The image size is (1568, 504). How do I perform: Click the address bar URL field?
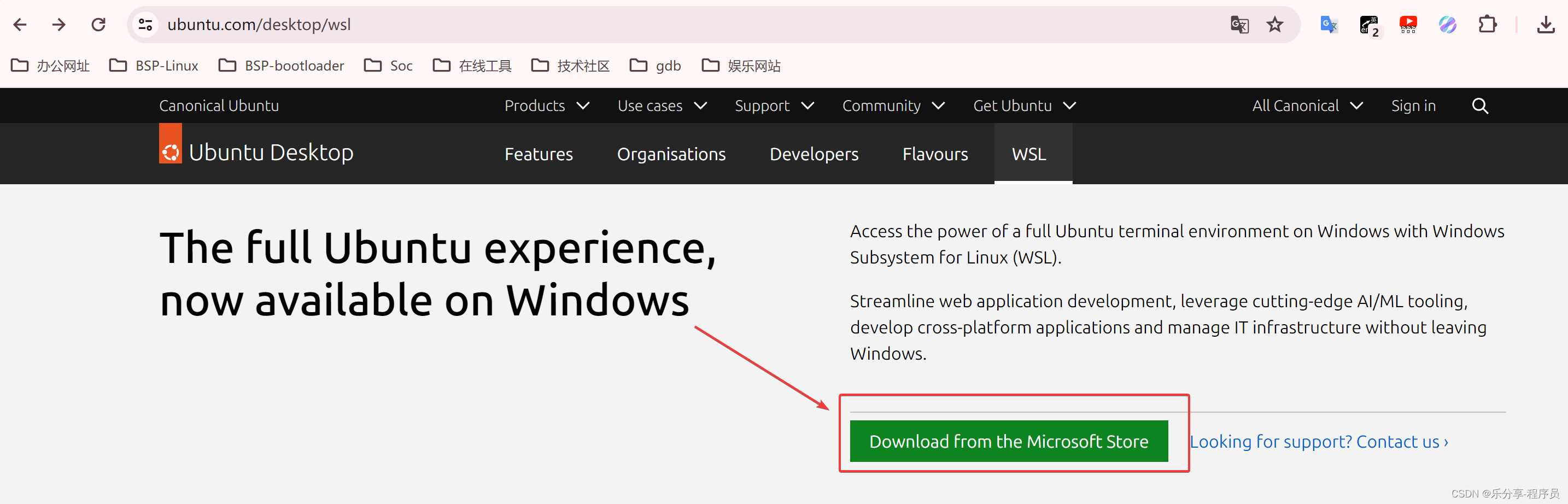pyautogui.click(x=259, y=25)
